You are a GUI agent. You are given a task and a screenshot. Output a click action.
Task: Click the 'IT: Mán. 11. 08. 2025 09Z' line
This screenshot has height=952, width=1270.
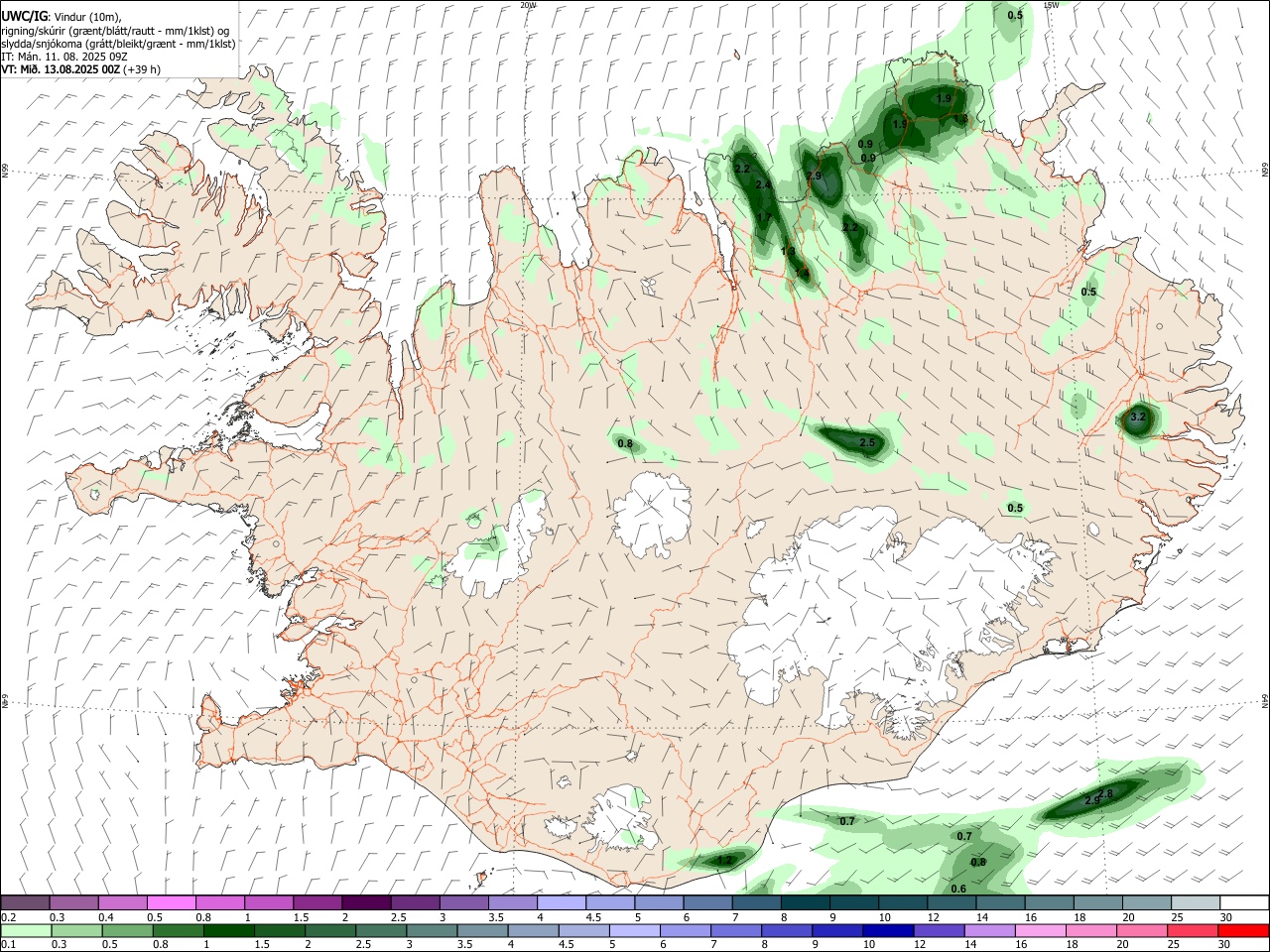[63, 57]
